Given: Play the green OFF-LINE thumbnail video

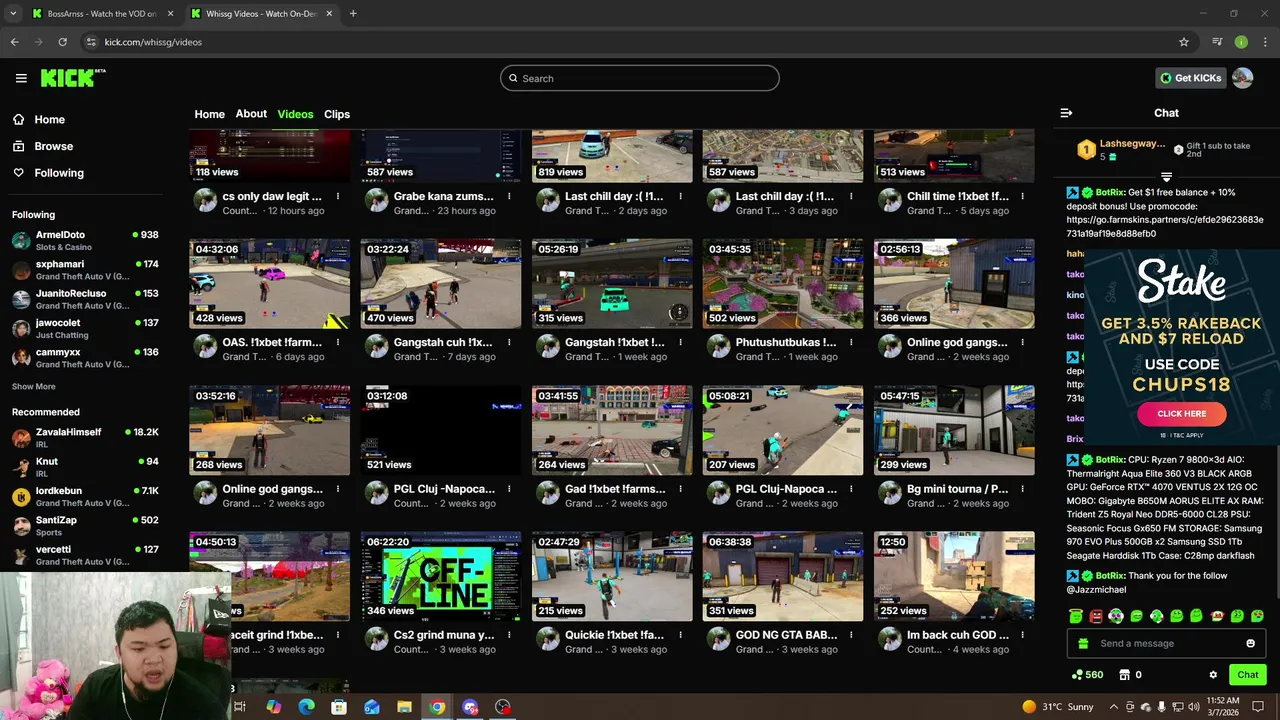Looking at the screenshot, I should tap(441, 577).
